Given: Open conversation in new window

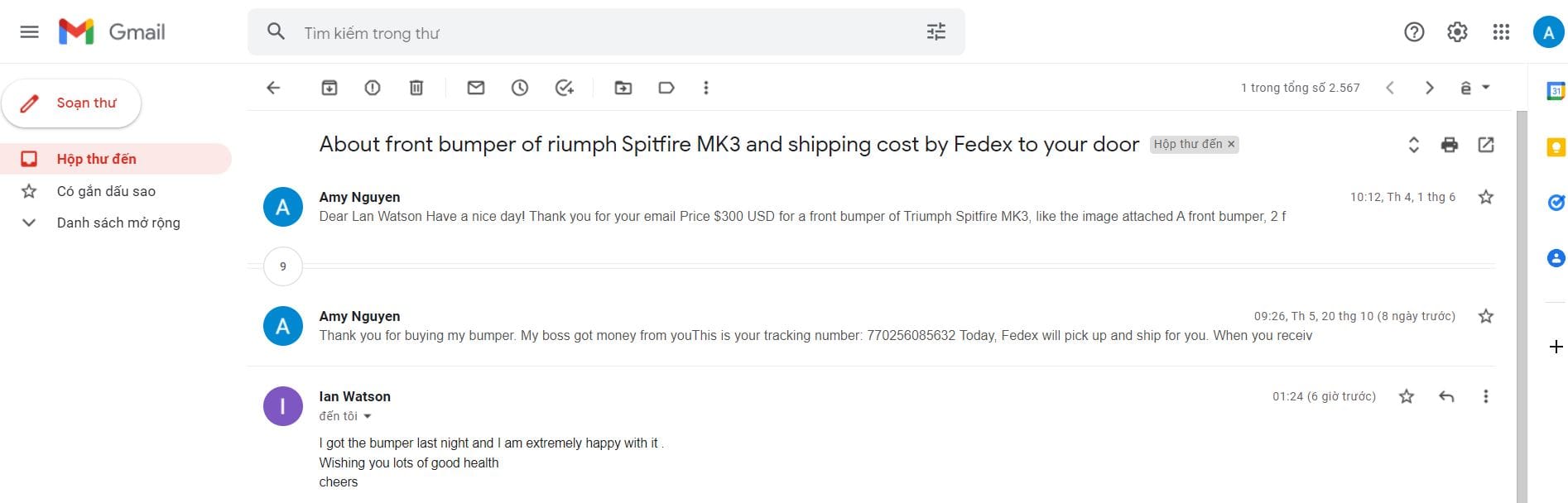Looking at the screenshot, I should pyautogui.click(x=1486, y=145).
